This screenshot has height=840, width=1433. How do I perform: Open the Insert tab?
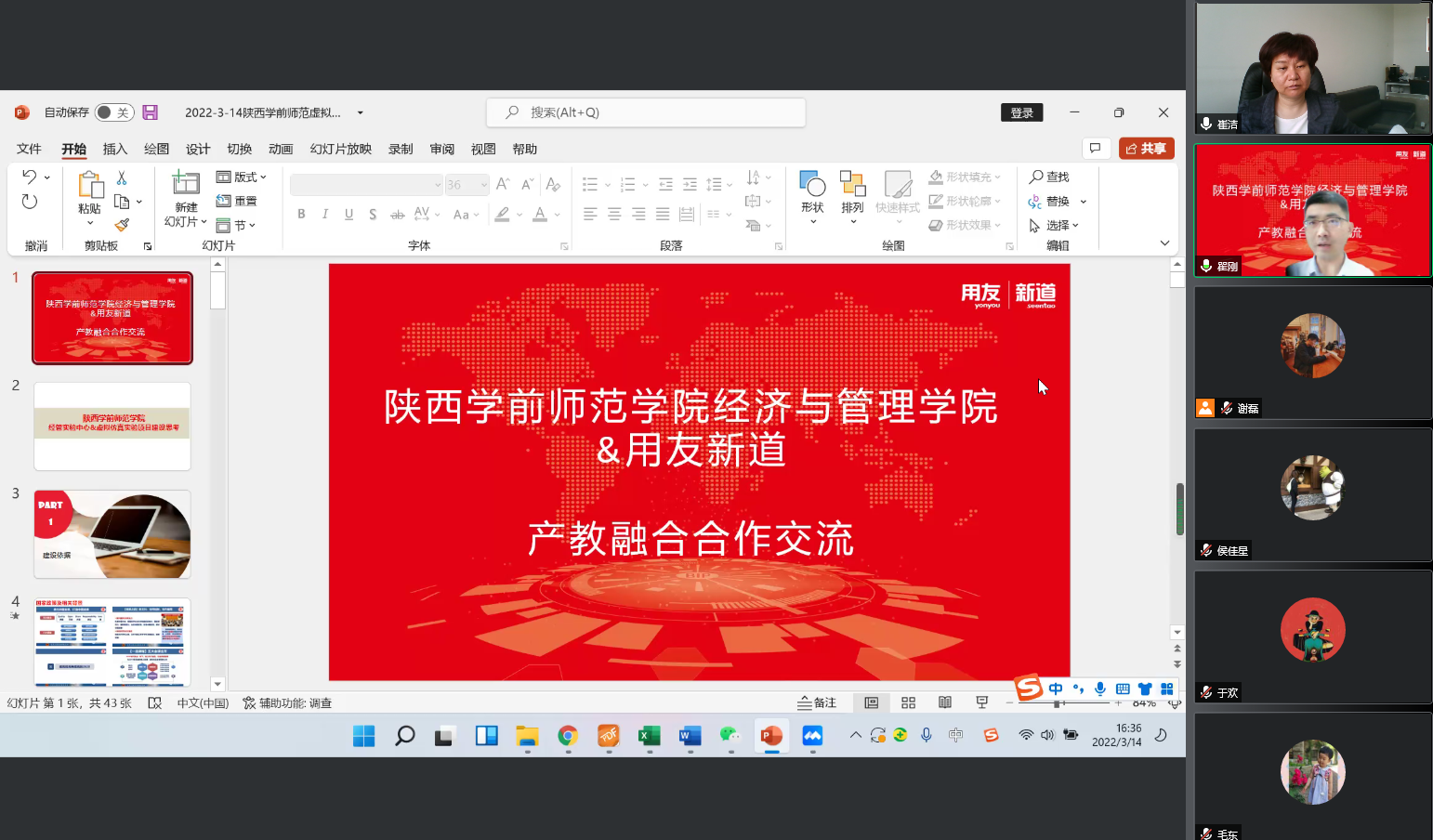(x=114, y=149)
